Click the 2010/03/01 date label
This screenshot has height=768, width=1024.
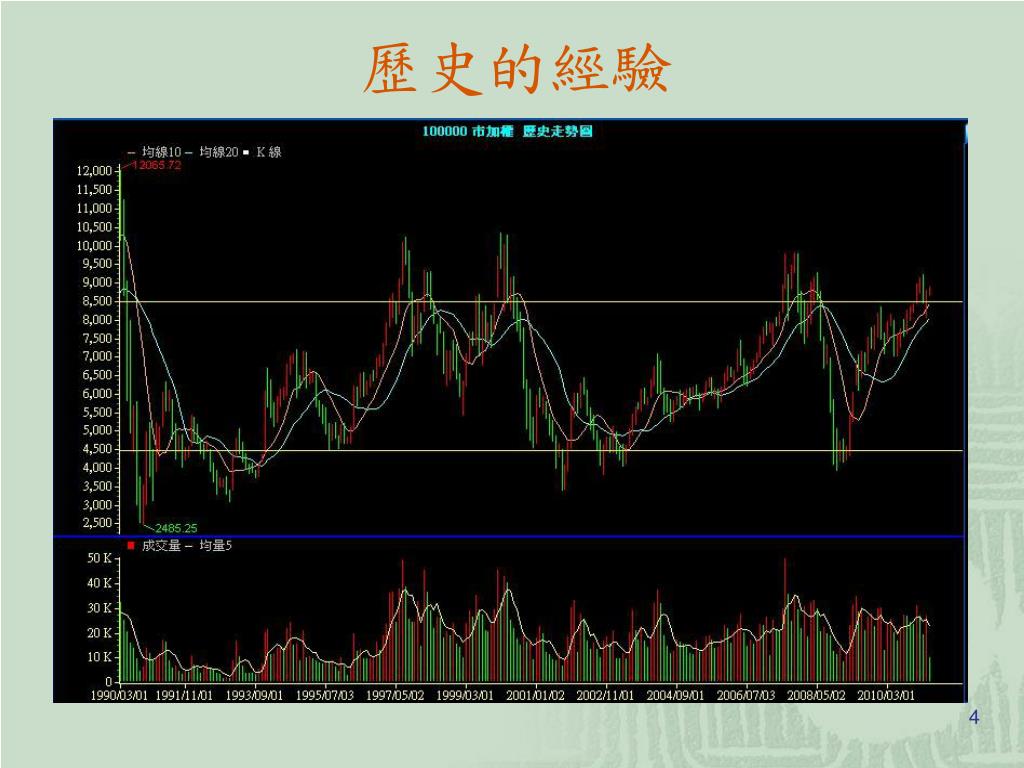[886, 695]
